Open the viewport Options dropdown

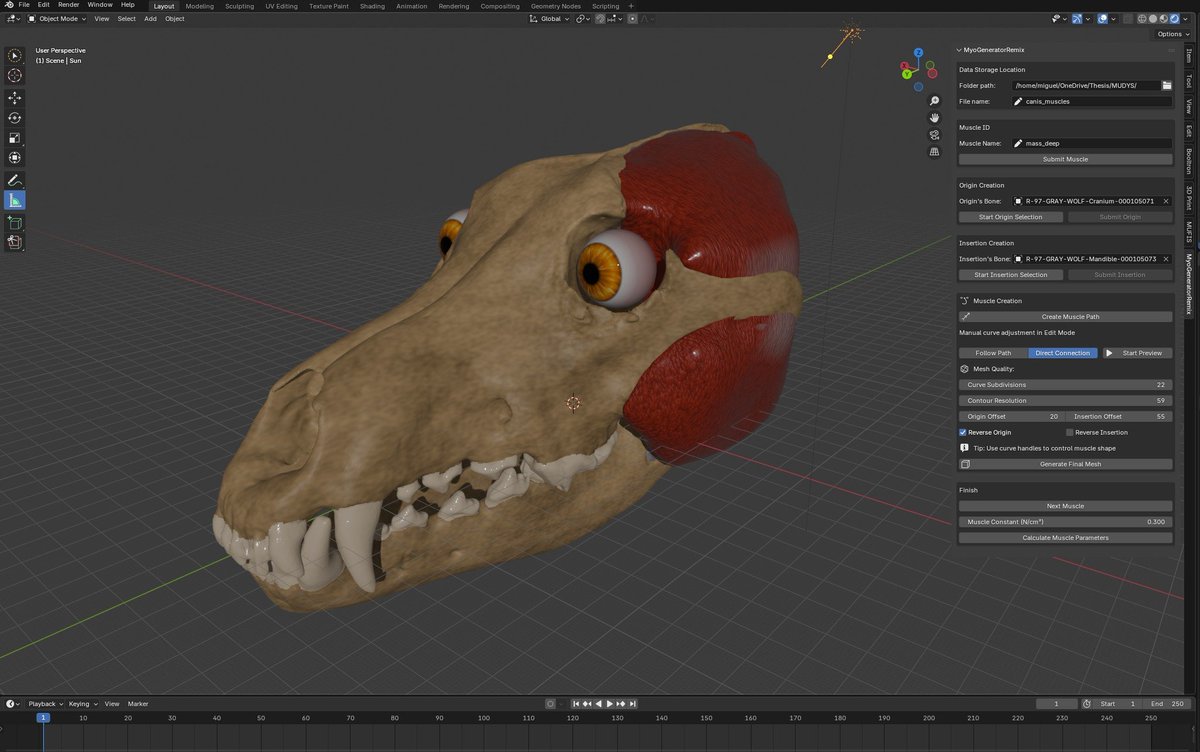pyautogui.click(x=1173, y=34)
